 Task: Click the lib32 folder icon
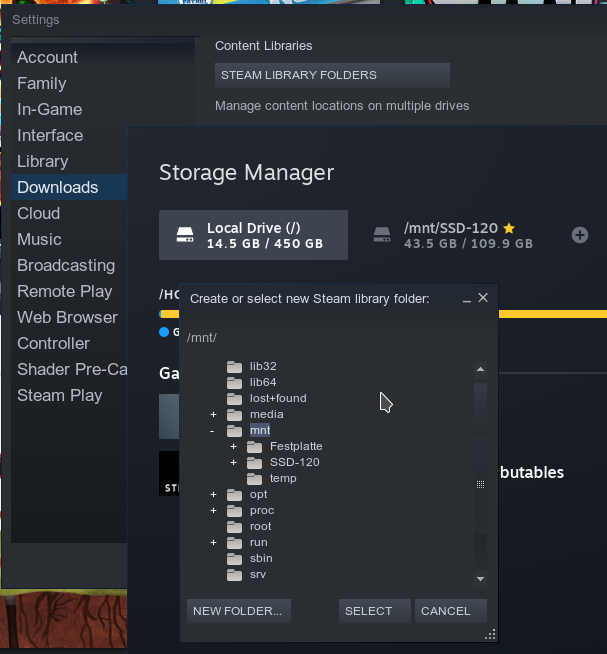click(x=234, y=367)
